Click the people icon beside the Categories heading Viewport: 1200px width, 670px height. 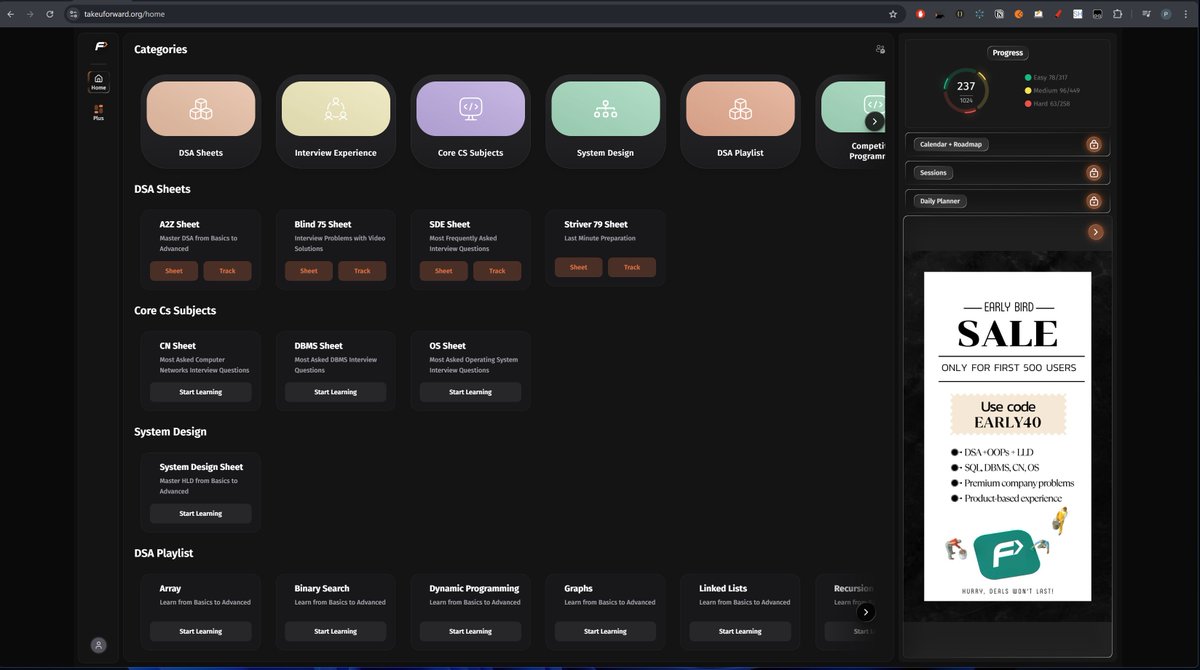click(x=880, y=49)
